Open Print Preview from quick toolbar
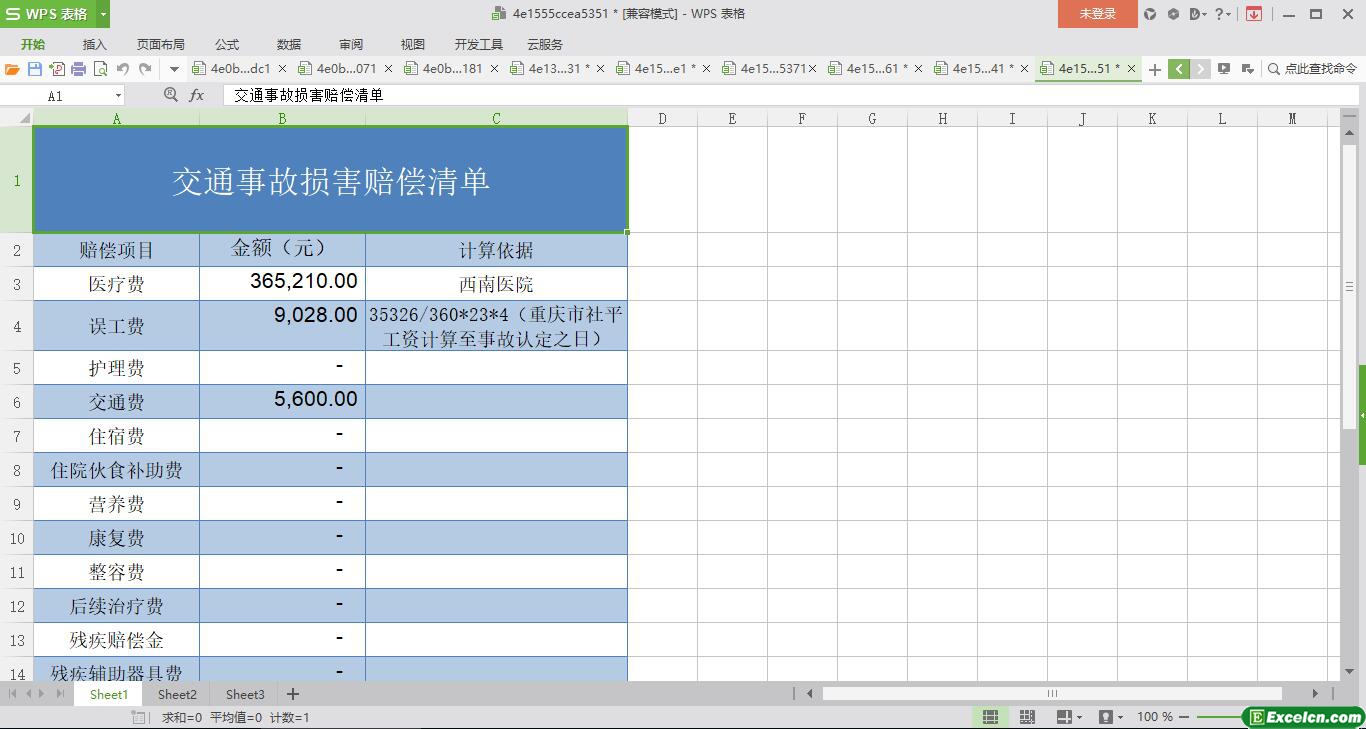Viewport: 1366px width, 729px height. [100, 69]
